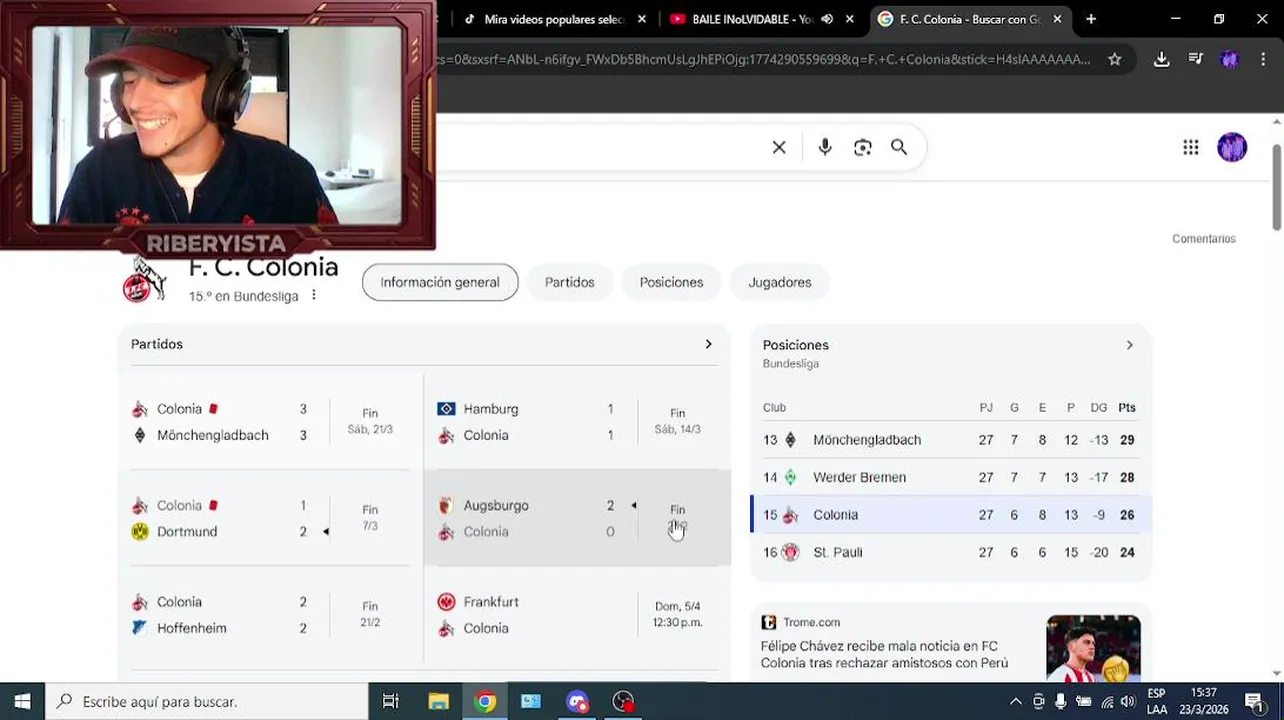Open Chrome downloads
This screenshot has width=1284, height=720.
(1161, 59)
